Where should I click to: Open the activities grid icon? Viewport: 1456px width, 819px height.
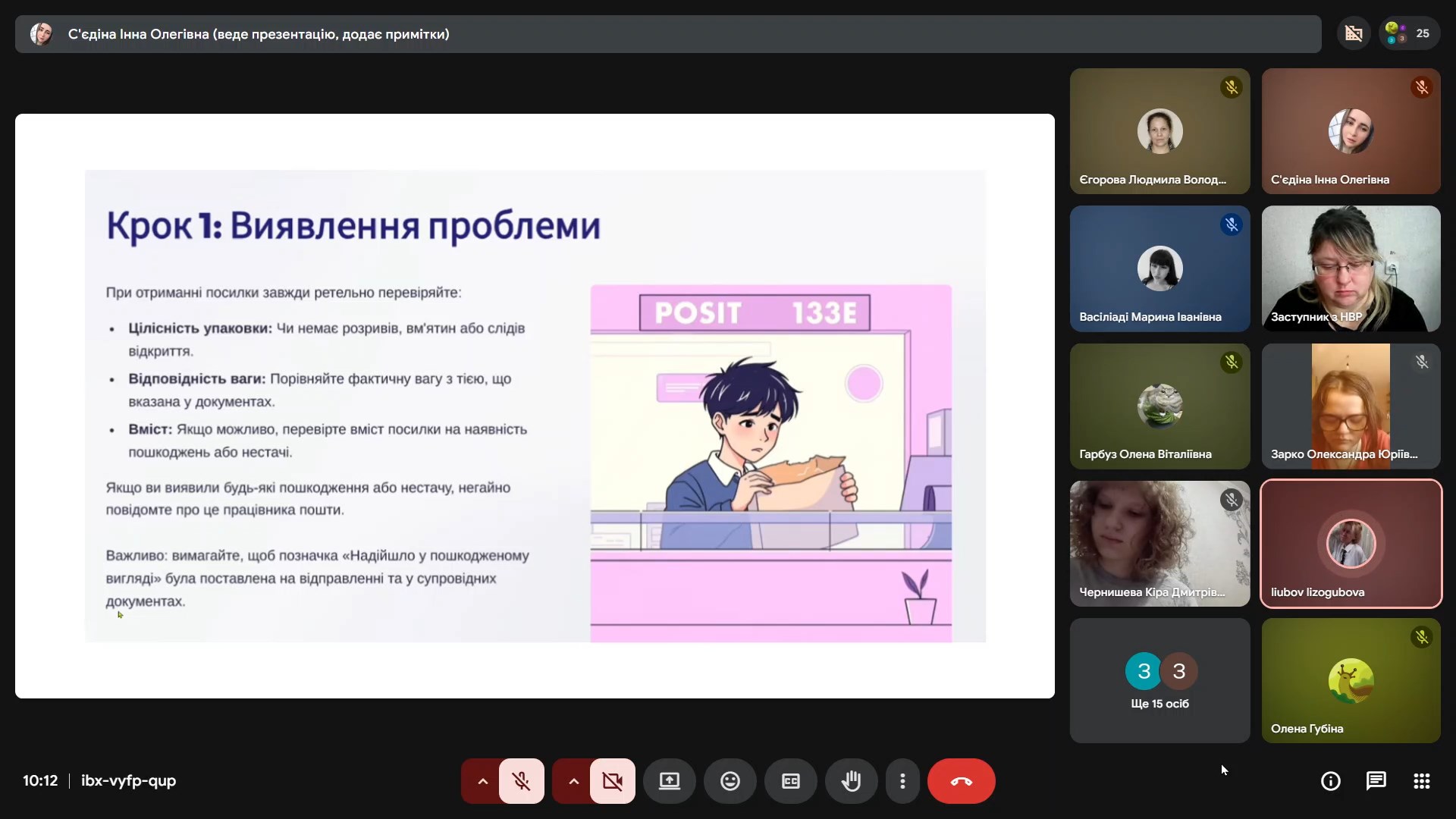point(1421,781)
